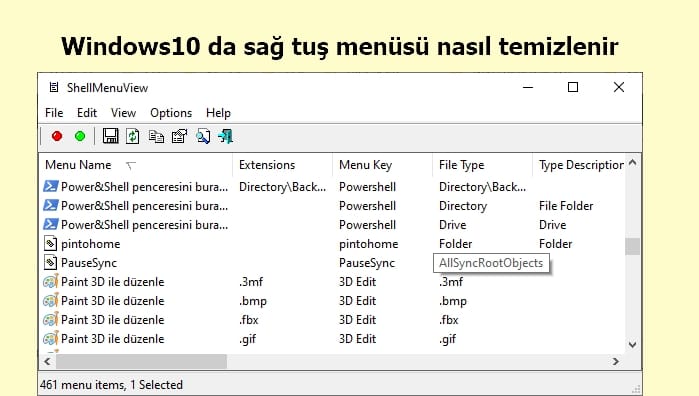
Task: Click ShellMenuView title bar app icon
Action: pos(54,87)
